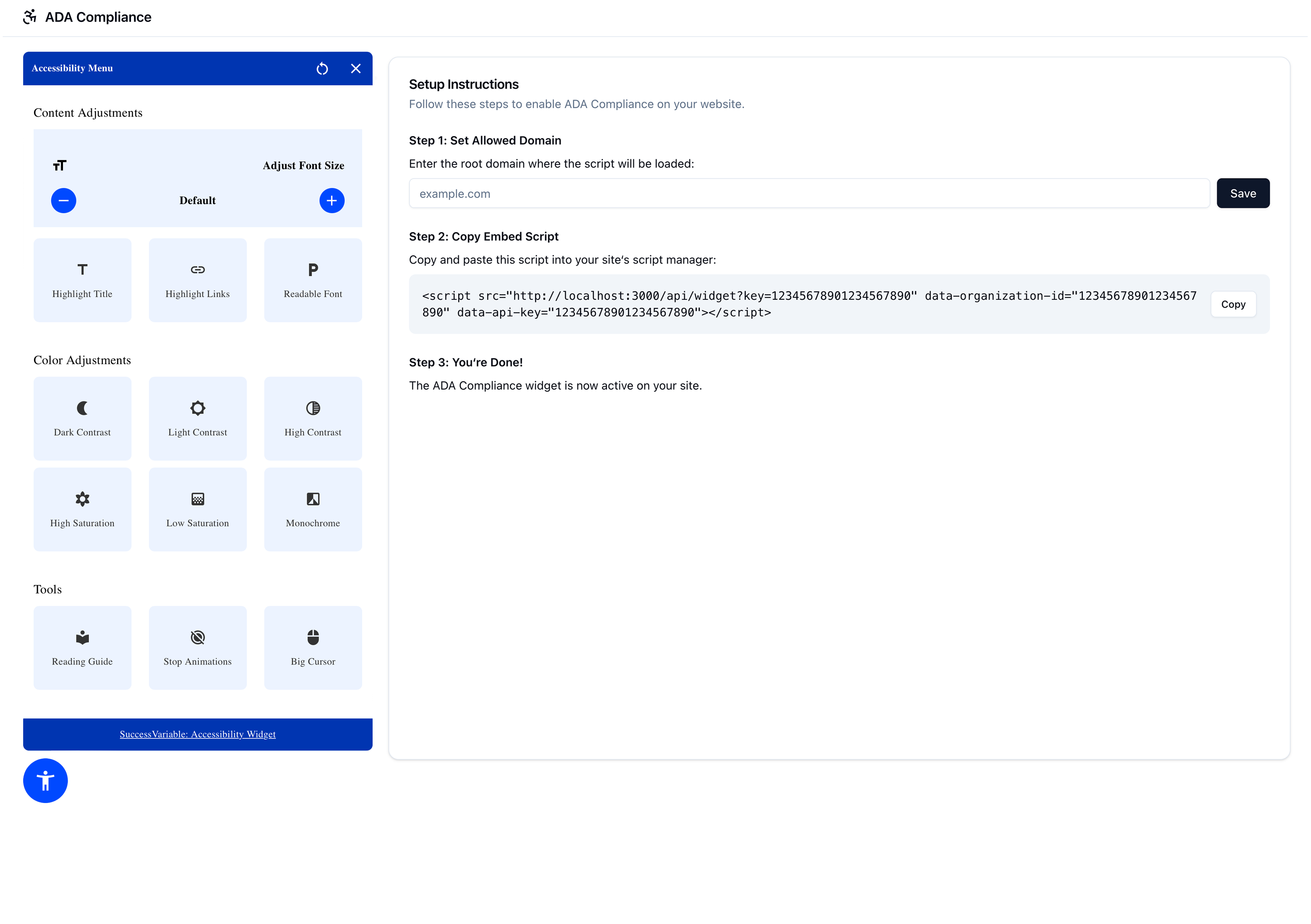Click the ADA Compliance page title

98,17
